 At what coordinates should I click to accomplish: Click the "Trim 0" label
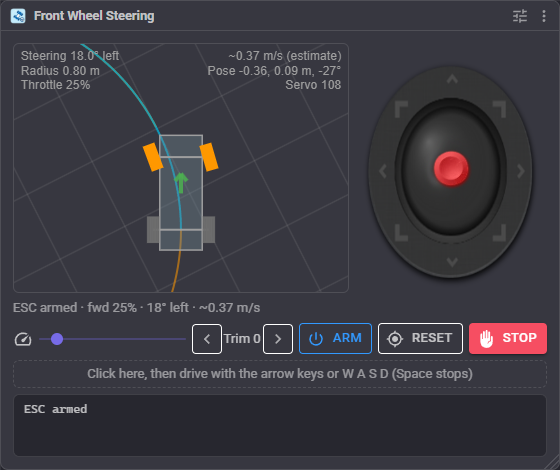[x=242, y=339]
